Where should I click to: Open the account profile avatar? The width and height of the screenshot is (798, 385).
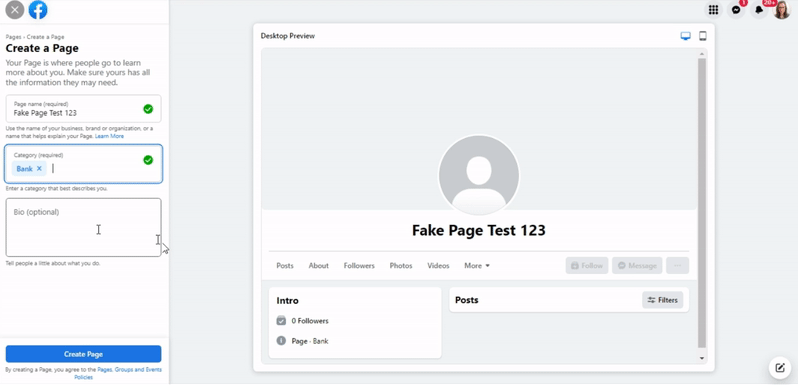point(782,10)
